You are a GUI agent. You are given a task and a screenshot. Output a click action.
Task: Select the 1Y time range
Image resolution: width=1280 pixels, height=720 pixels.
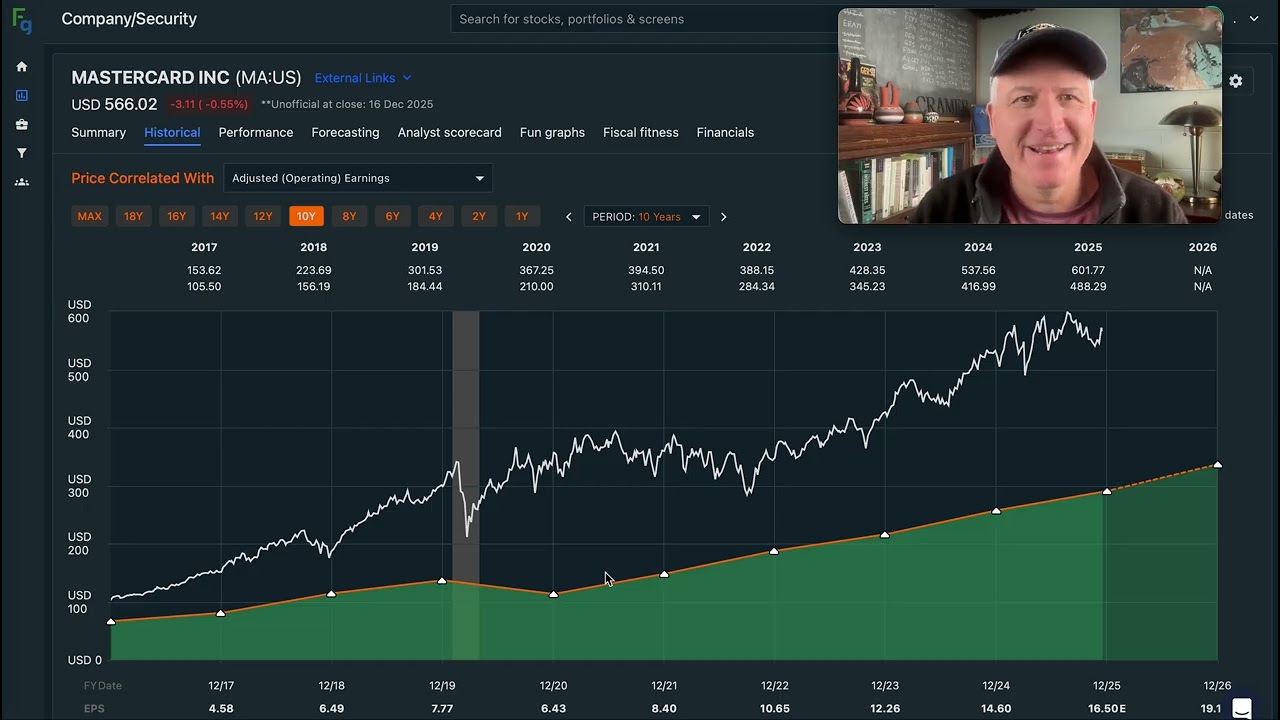click(522, 217)
